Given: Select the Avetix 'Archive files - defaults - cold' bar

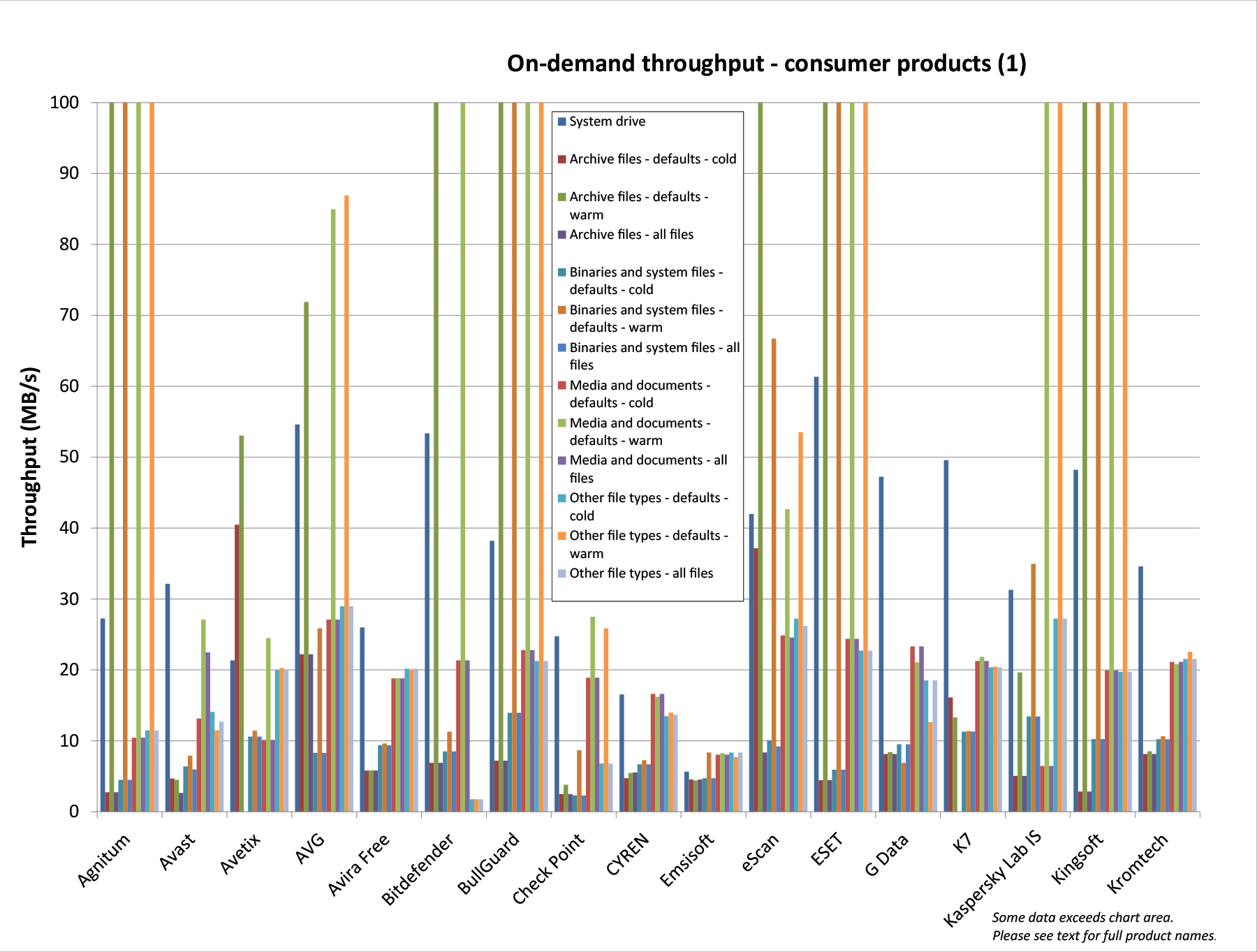Looking at the screenshot, I should tap(237, 668).
